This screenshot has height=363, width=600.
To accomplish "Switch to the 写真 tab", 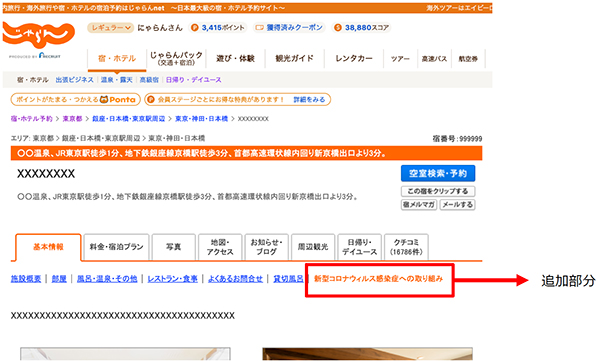I will pos(174,247).
